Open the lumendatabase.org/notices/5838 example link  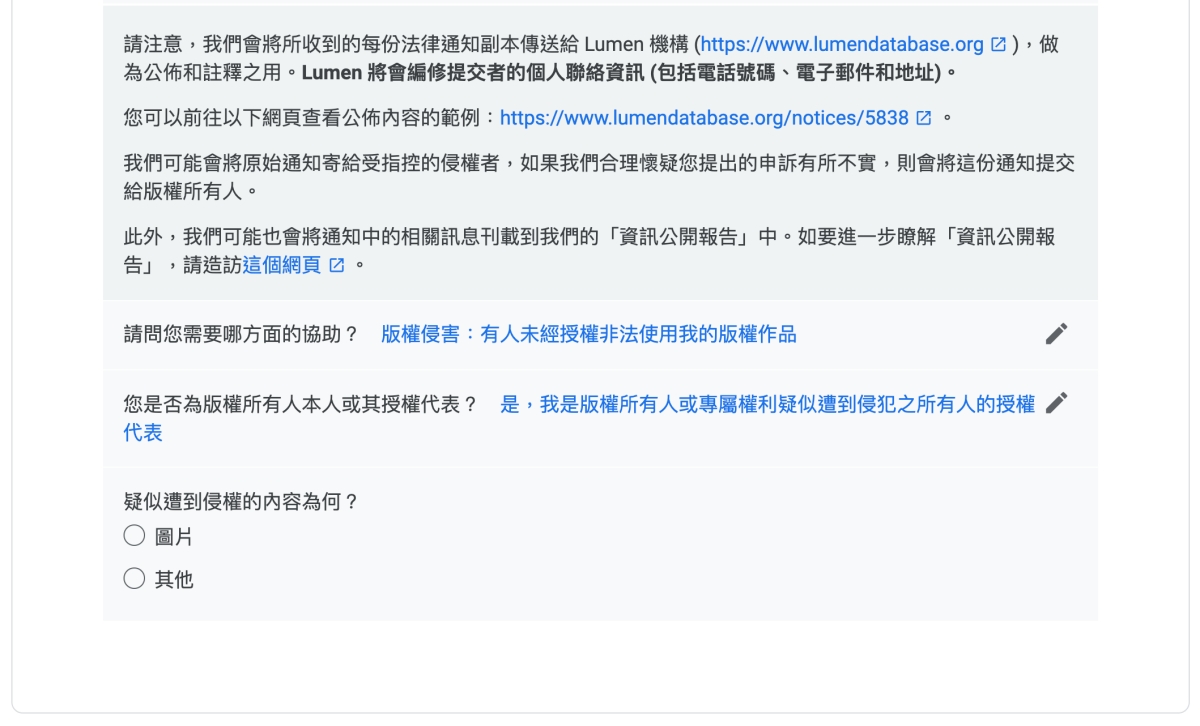(x=704, y=118)
